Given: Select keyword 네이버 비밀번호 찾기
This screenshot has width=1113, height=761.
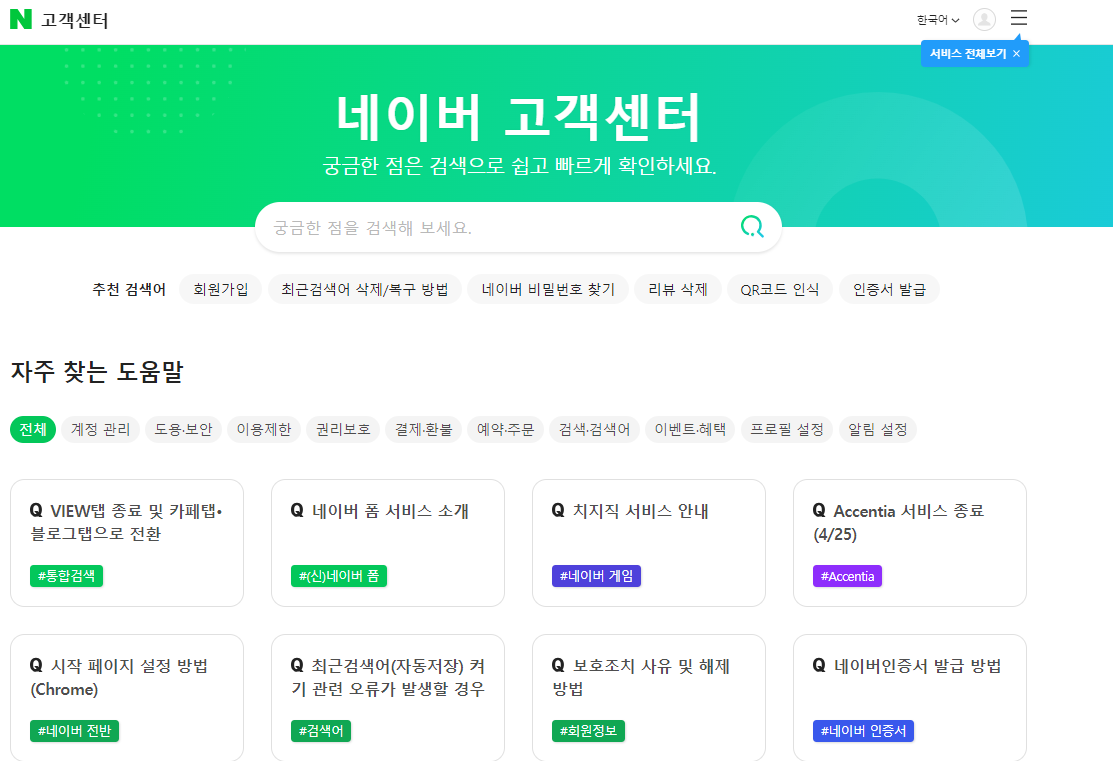Looking at the screenshot, I should click(548, 290).
